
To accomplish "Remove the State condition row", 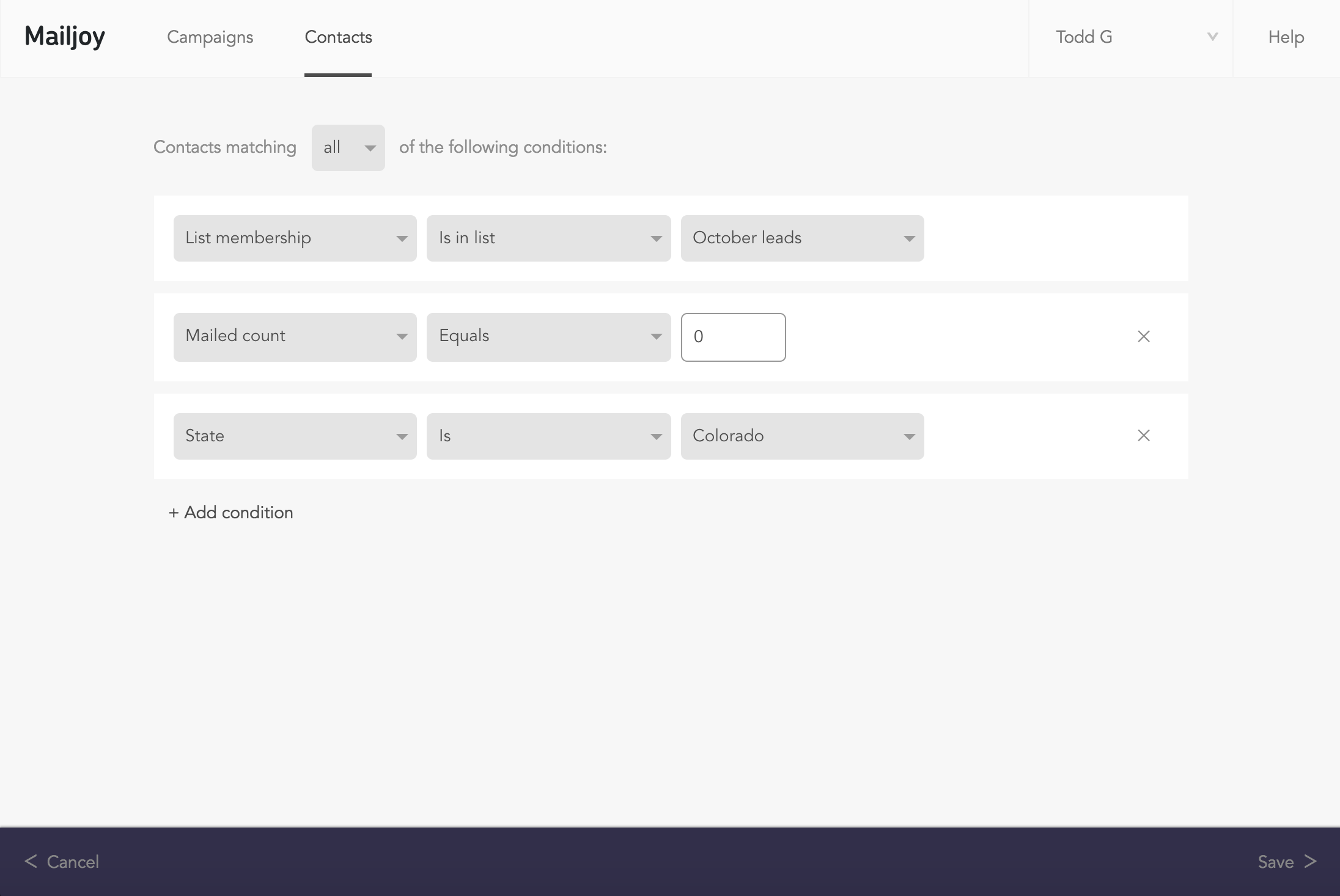I will coord(1143,435).
